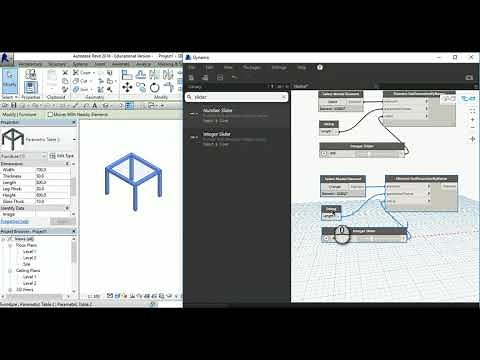Screen dimensions: 480x360
Task: Click the Type Properties icon above Properties button
Action: tap(31, 75)
